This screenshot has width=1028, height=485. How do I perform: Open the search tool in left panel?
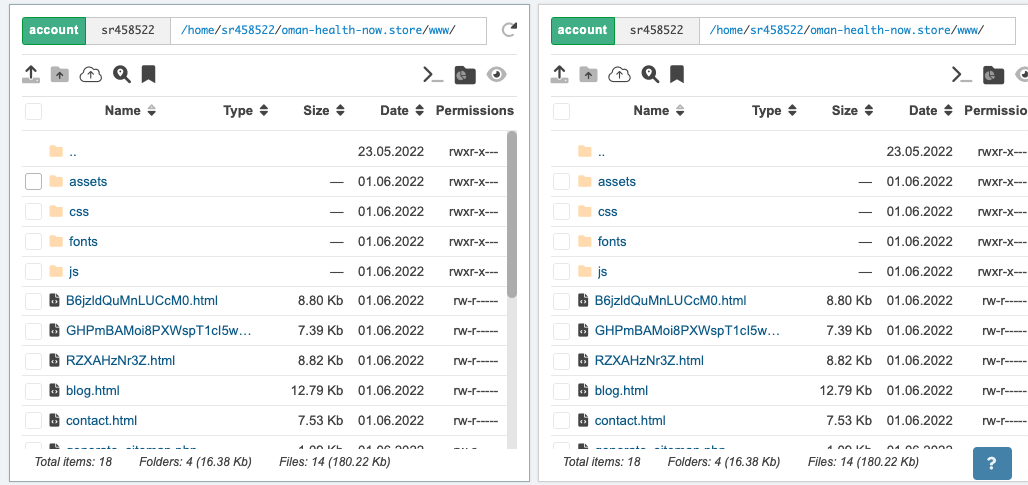click(121, 74)
